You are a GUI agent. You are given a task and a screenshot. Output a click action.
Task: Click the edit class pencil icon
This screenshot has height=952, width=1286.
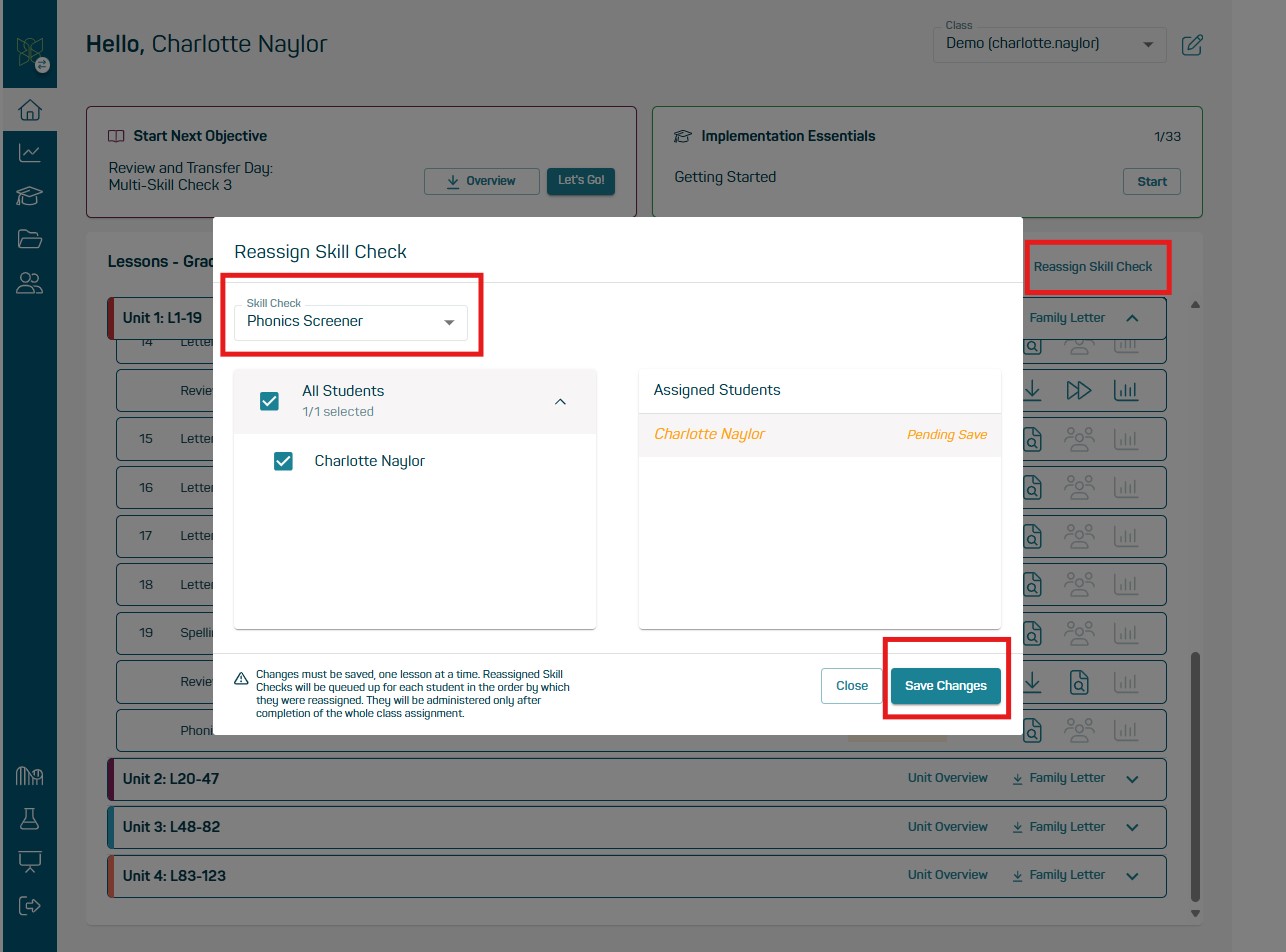[1192, 45]
